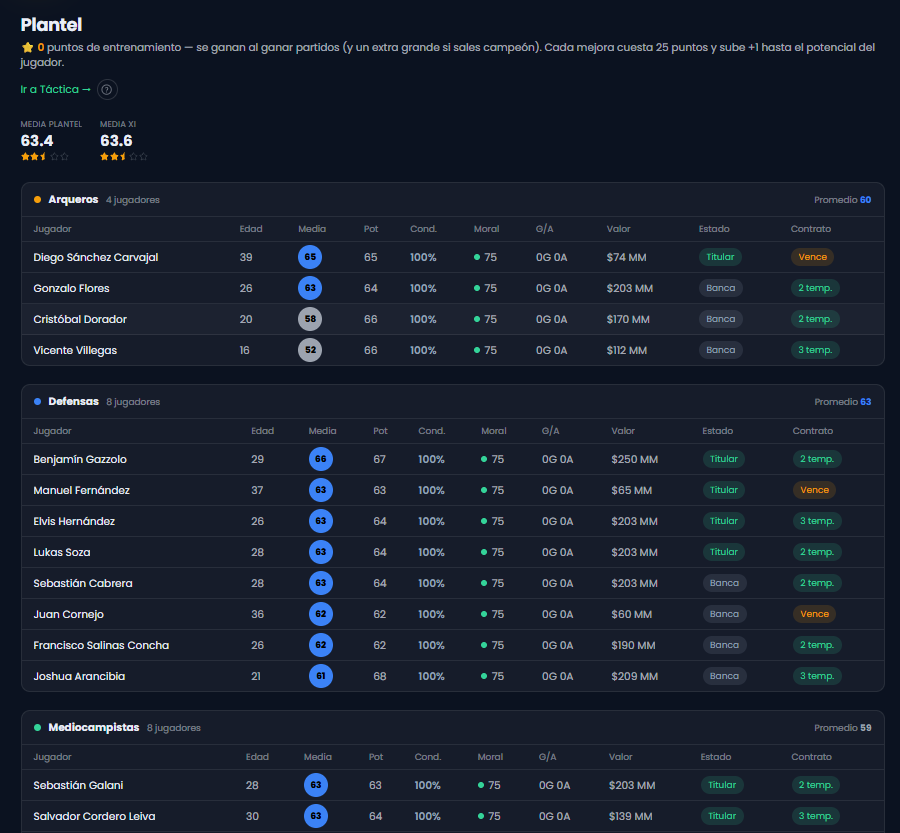Select the Defensas section heading
Image resolution: width=900 pixels, height=833 pixels.
pos(73,402)
